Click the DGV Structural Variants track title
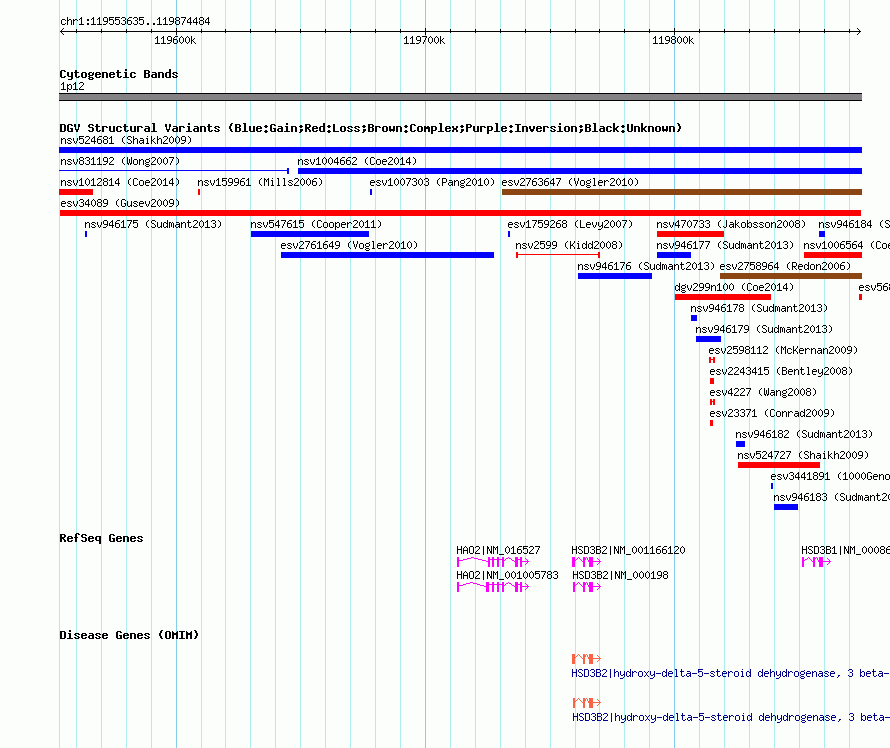The height and width of the screenshot is (748, 890). pos(370,128)
